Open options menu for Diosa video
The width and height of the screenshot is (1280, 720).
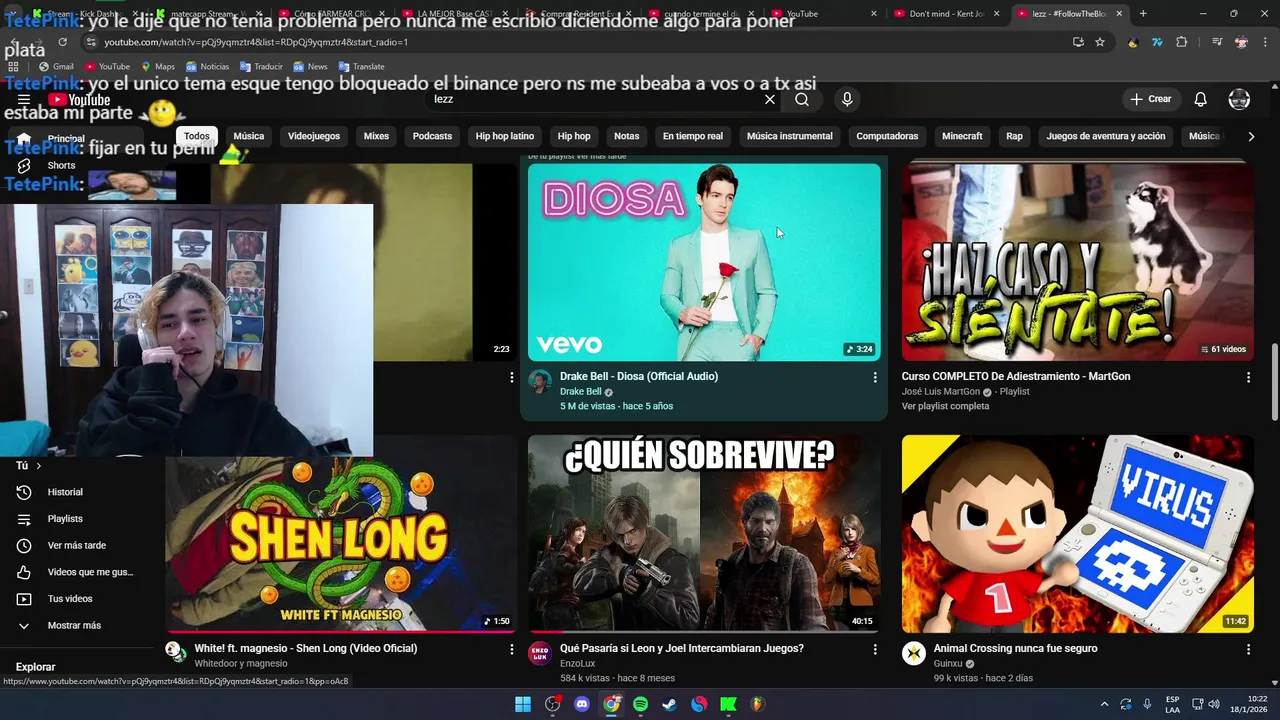coord(875,378)
